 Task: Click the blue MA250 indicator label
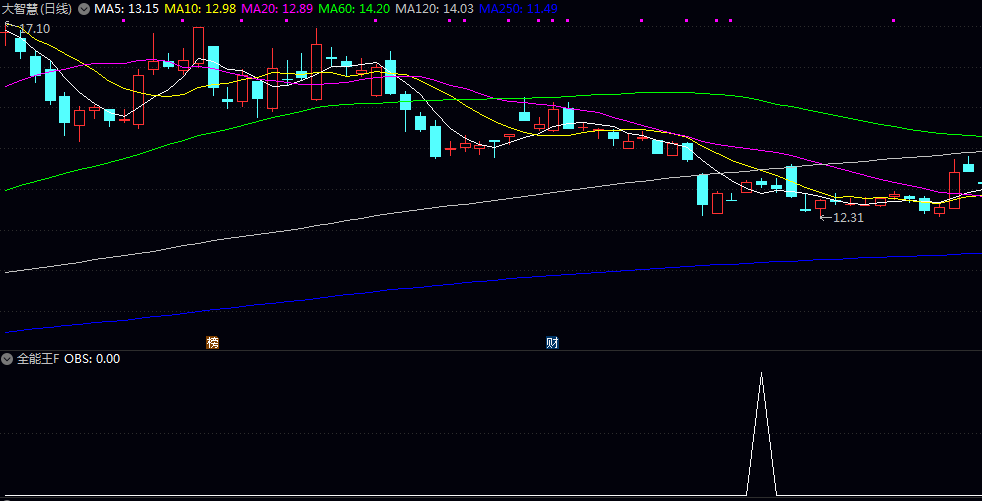click(x=518, y=9)
